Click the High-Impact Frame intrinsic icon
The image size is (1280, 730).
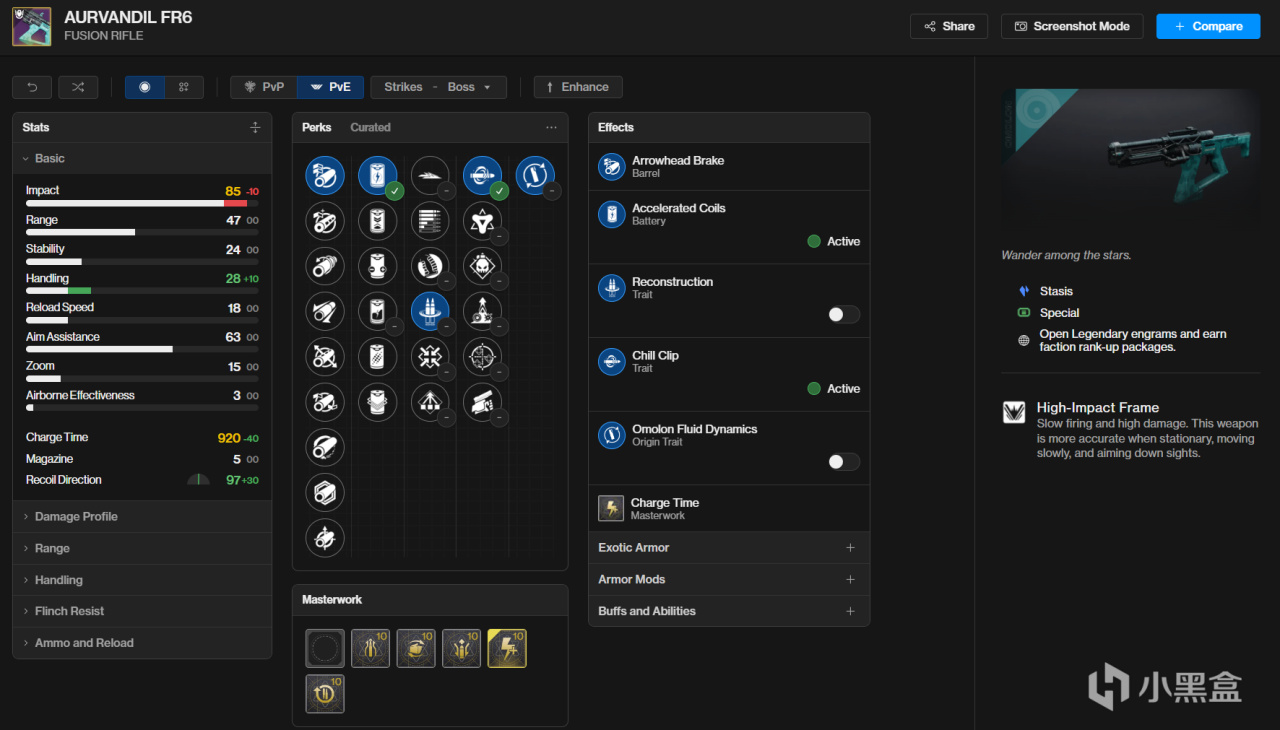[1014, 412]
